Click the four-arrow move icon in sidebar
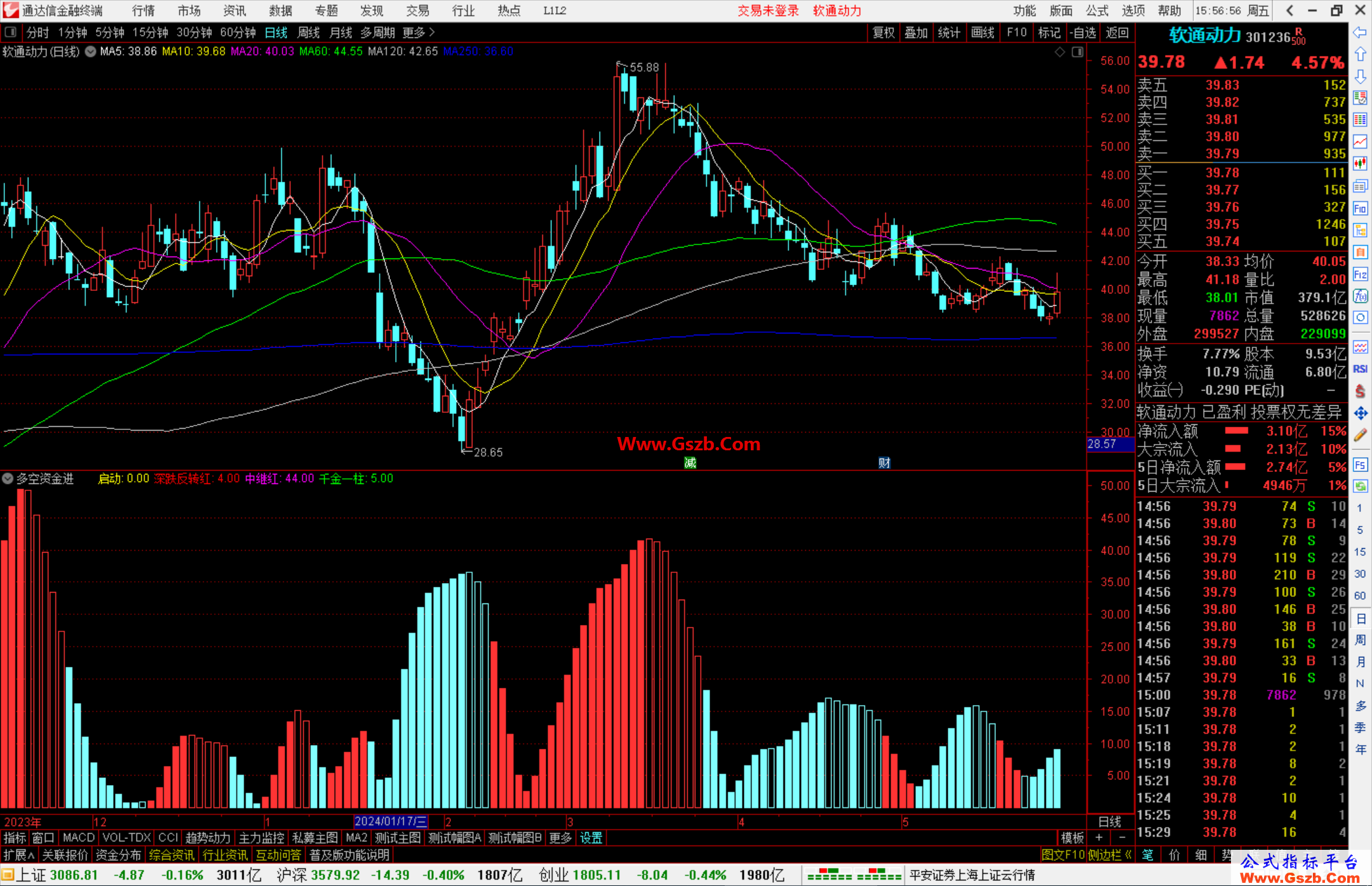Viewport: 1372px width, 886px height. [1360, 413]
